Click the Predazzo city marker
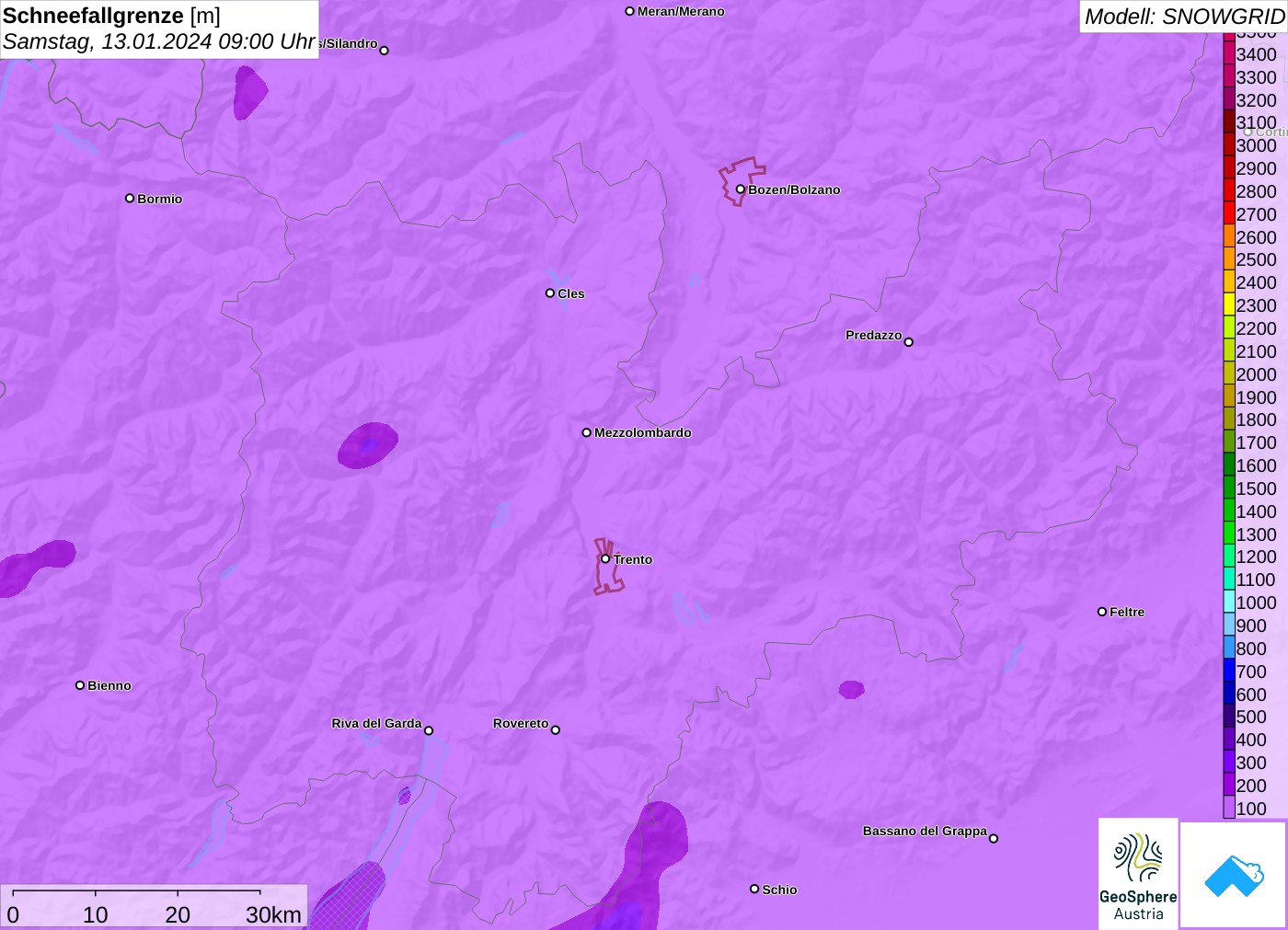 (909, 342)
